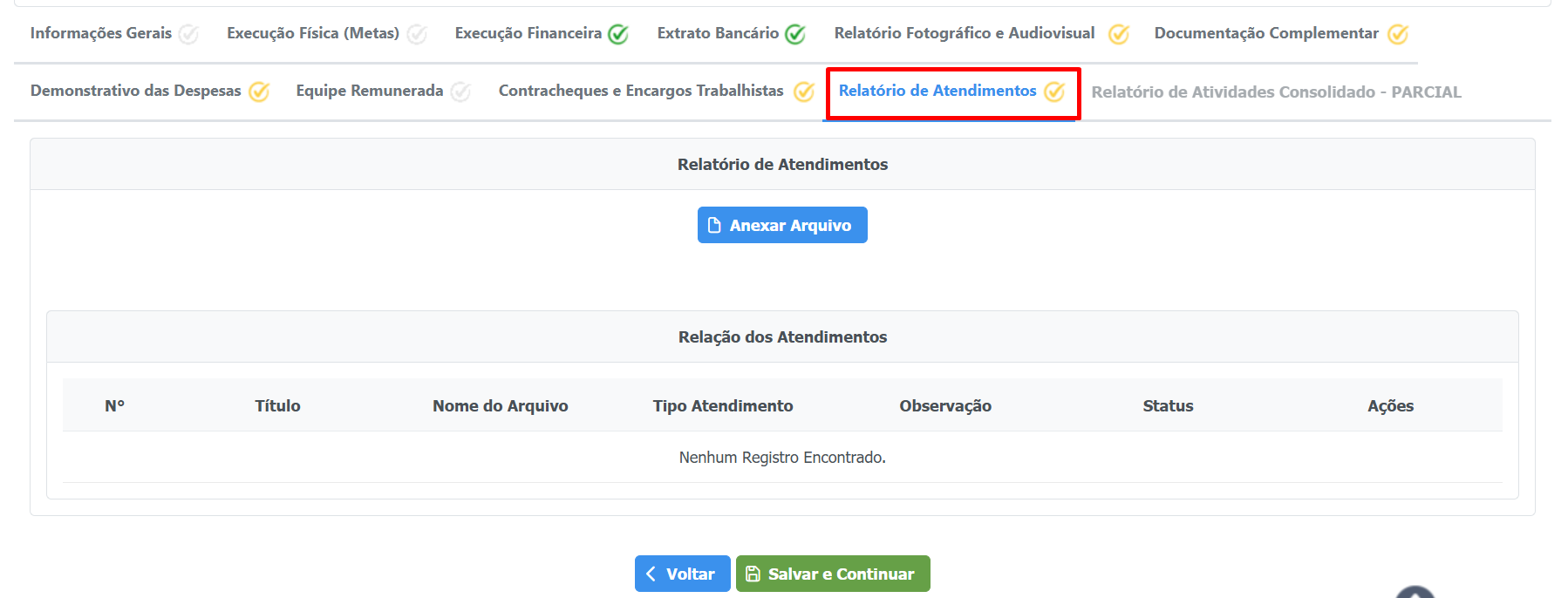Click yellow check icon beside Documentação Complementar

1398,34
